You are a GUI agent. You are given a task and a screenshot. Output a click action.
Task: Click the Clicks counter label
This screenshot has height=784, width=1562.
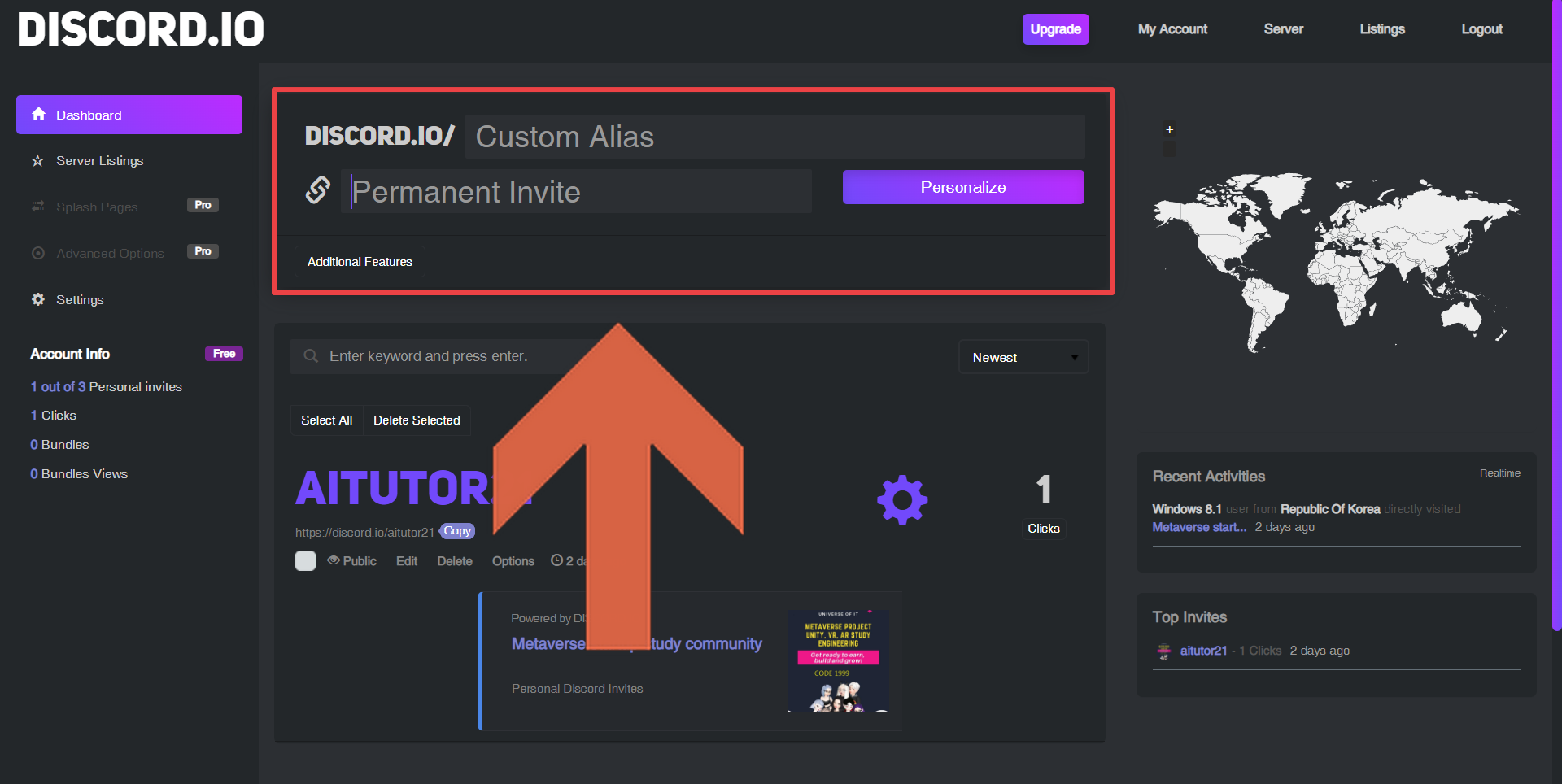pos(1044,529)
